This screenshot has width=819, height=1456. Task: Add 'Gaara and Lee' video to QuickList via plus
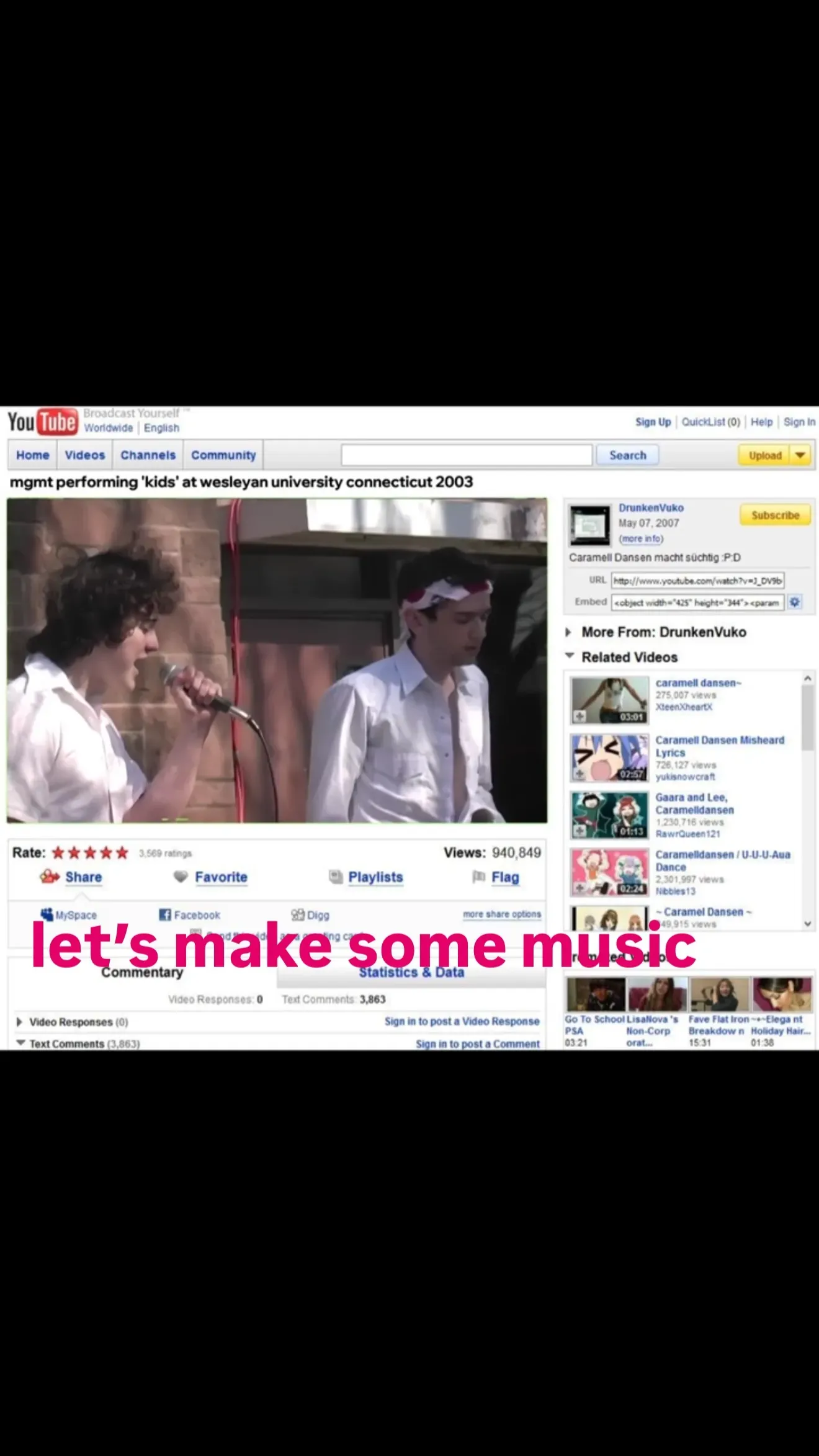pyautogui.click(x=579, y=831)
